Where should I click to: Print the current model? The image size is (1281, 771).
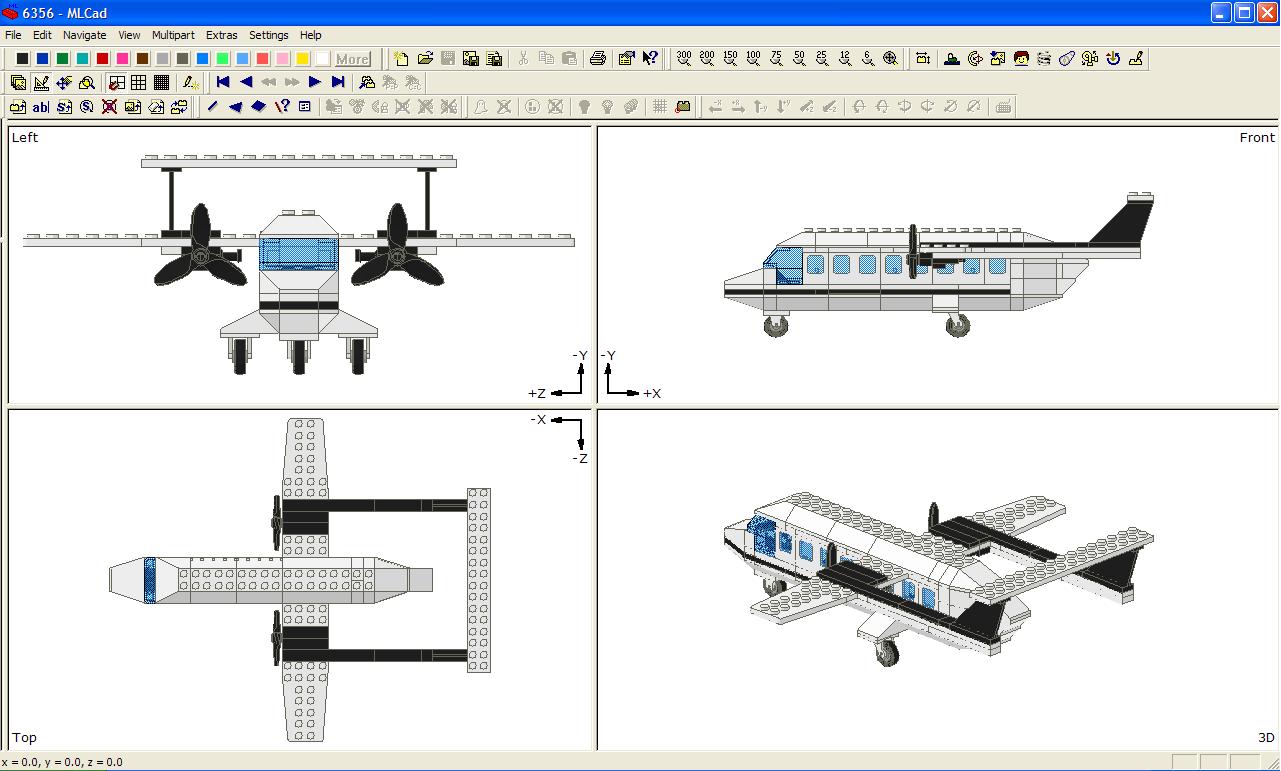pos(598,59)
